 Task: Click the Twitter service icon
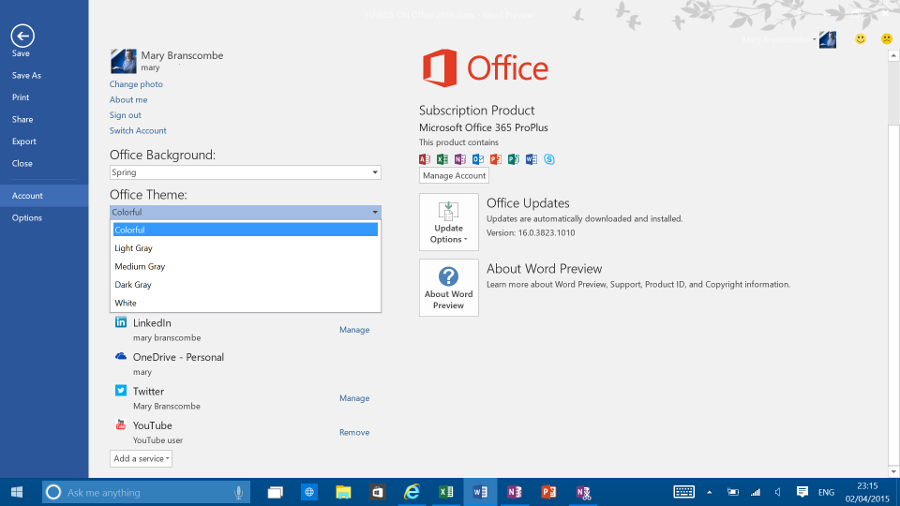[x=121, y=391]
